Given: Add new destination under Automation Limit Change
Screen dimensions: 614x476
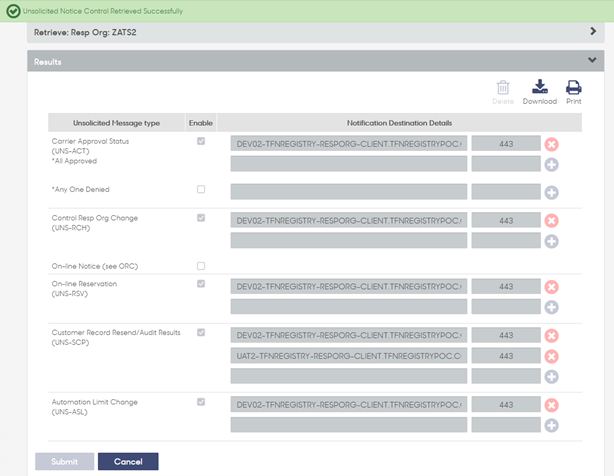Looking at the screenshot, I should click(x=551, y=426).
